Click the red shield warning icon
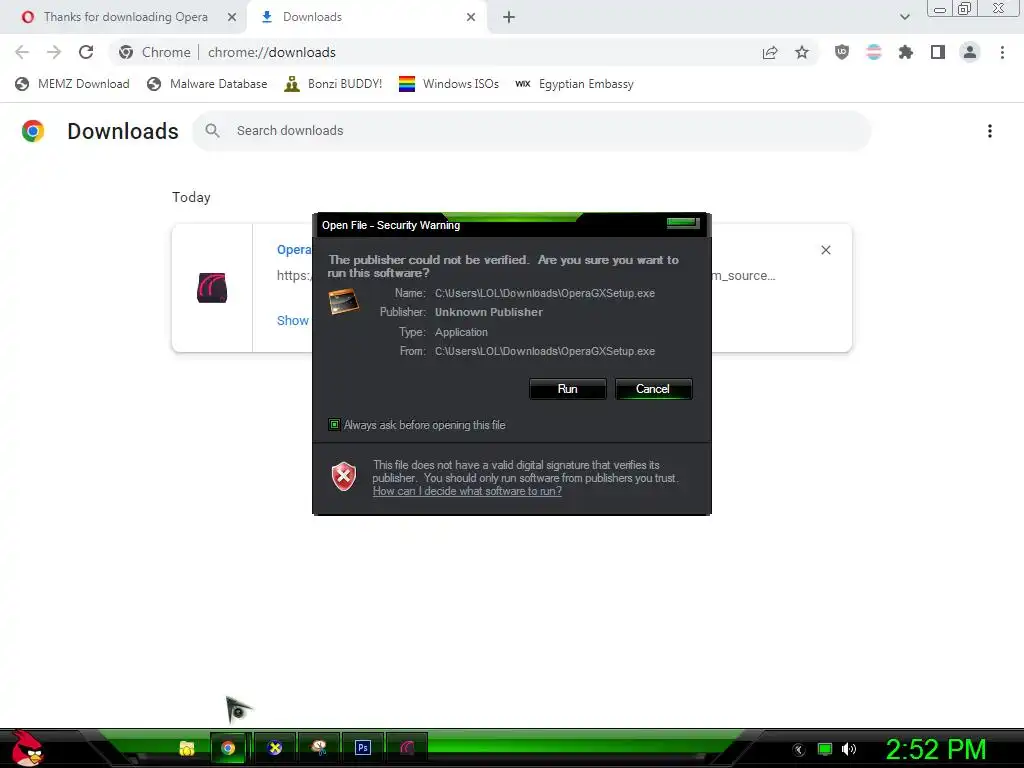The image size is (1024, 768). [x=344, y=477]
